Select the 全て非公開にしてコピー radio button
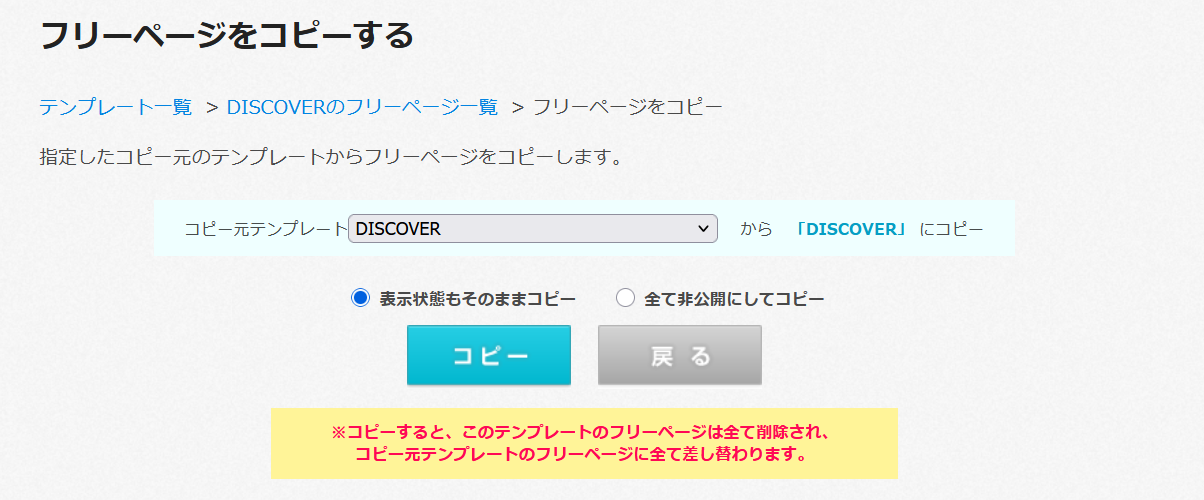Image resolution: width=1204 pixels, height=500 pixels. (625, 298)
